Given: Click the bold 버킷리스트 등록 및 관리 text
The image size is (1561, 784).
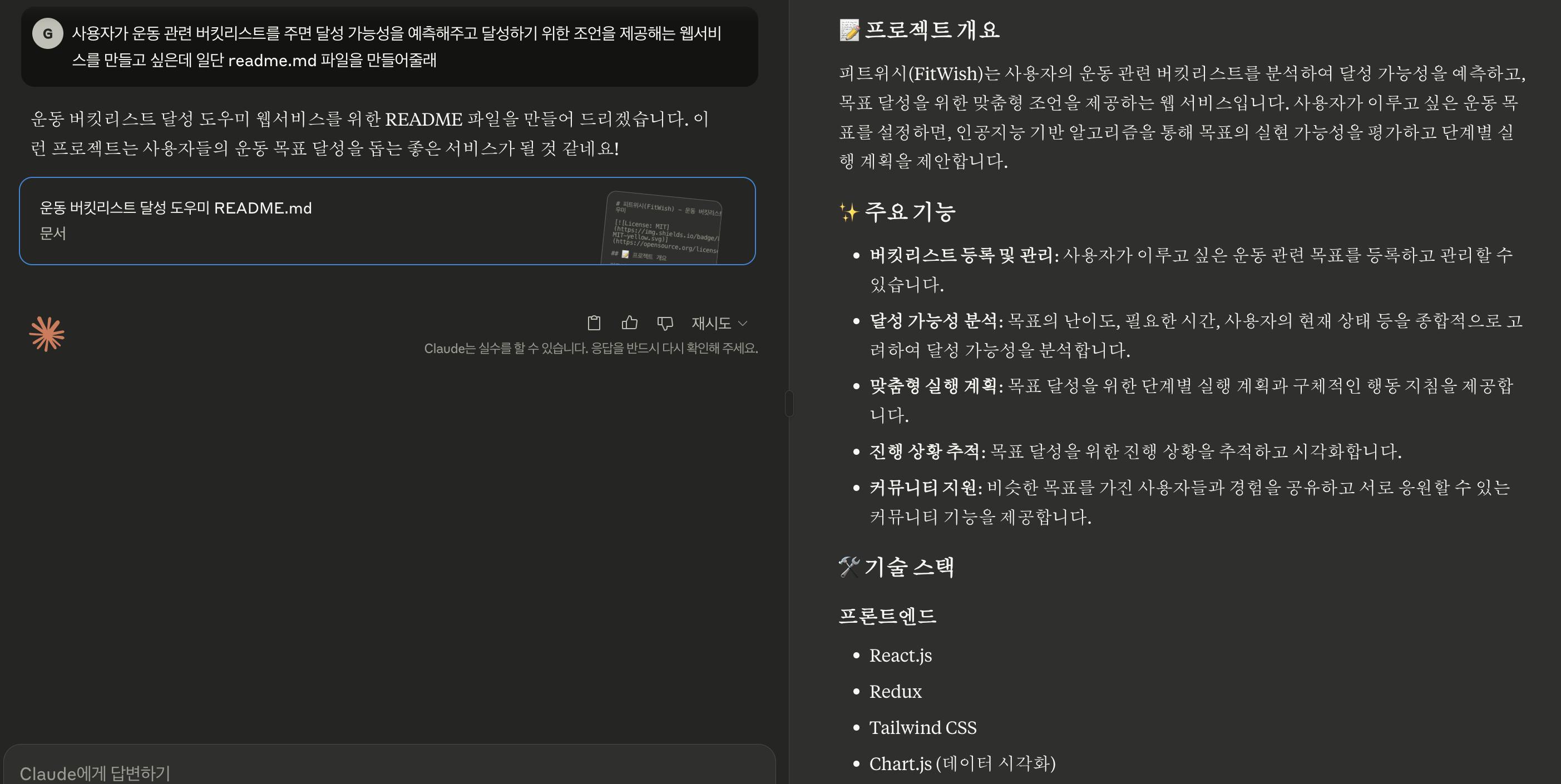Looking at the screenshot, I should (x=961, y=255).
